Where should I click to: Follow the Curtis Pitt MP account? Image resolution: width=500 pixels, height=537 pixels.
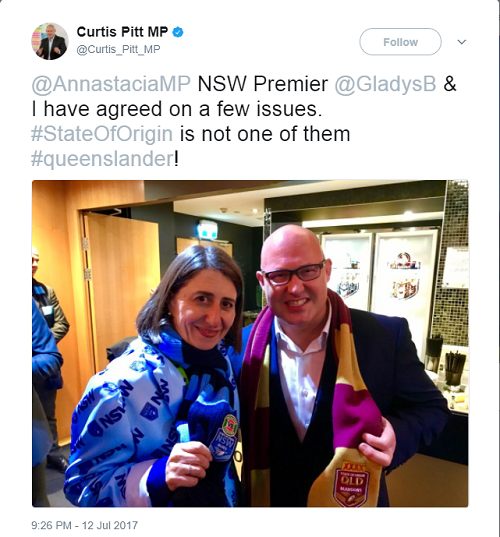click(400, 42)
